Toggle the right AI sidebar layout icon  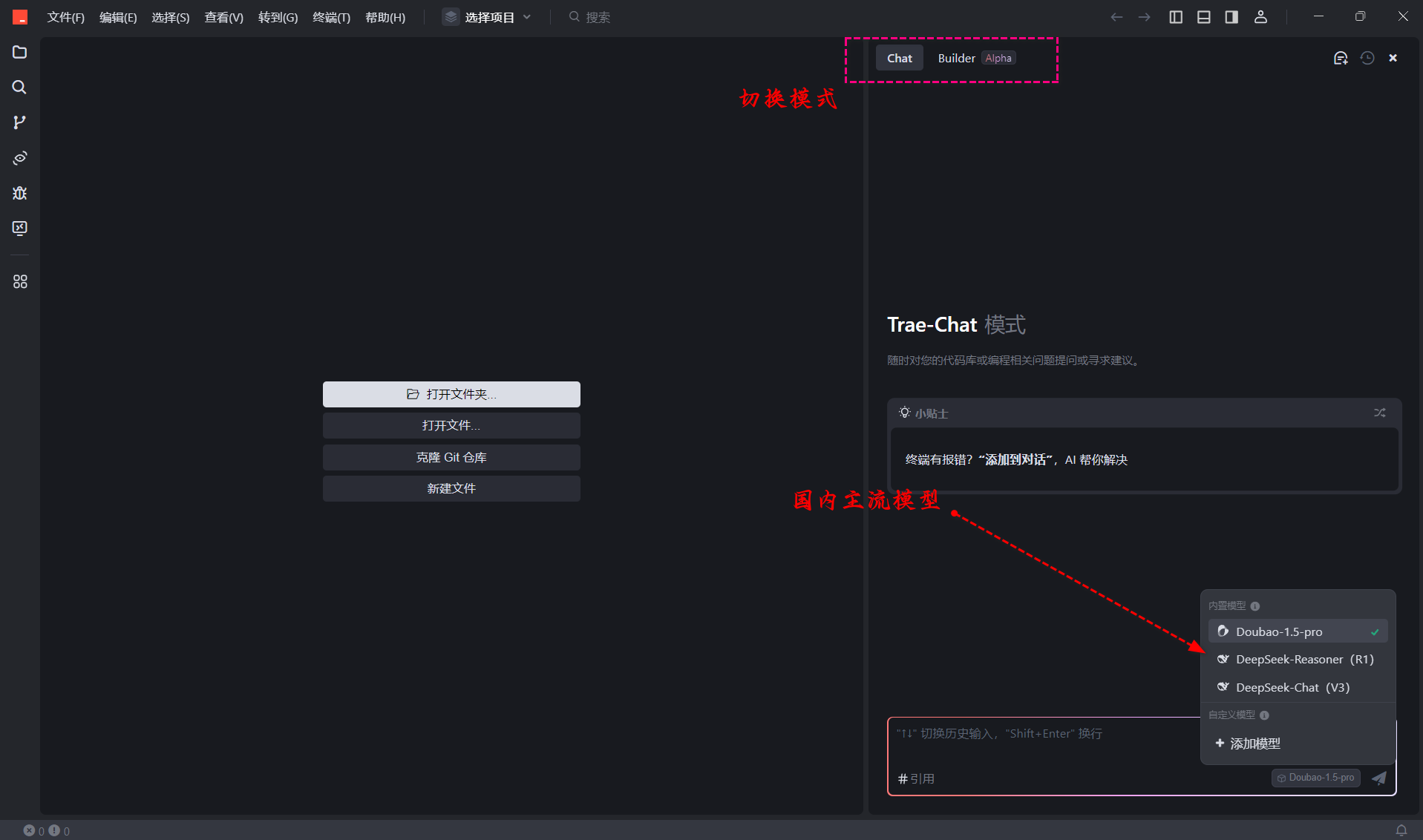[x=1231, y=17]
